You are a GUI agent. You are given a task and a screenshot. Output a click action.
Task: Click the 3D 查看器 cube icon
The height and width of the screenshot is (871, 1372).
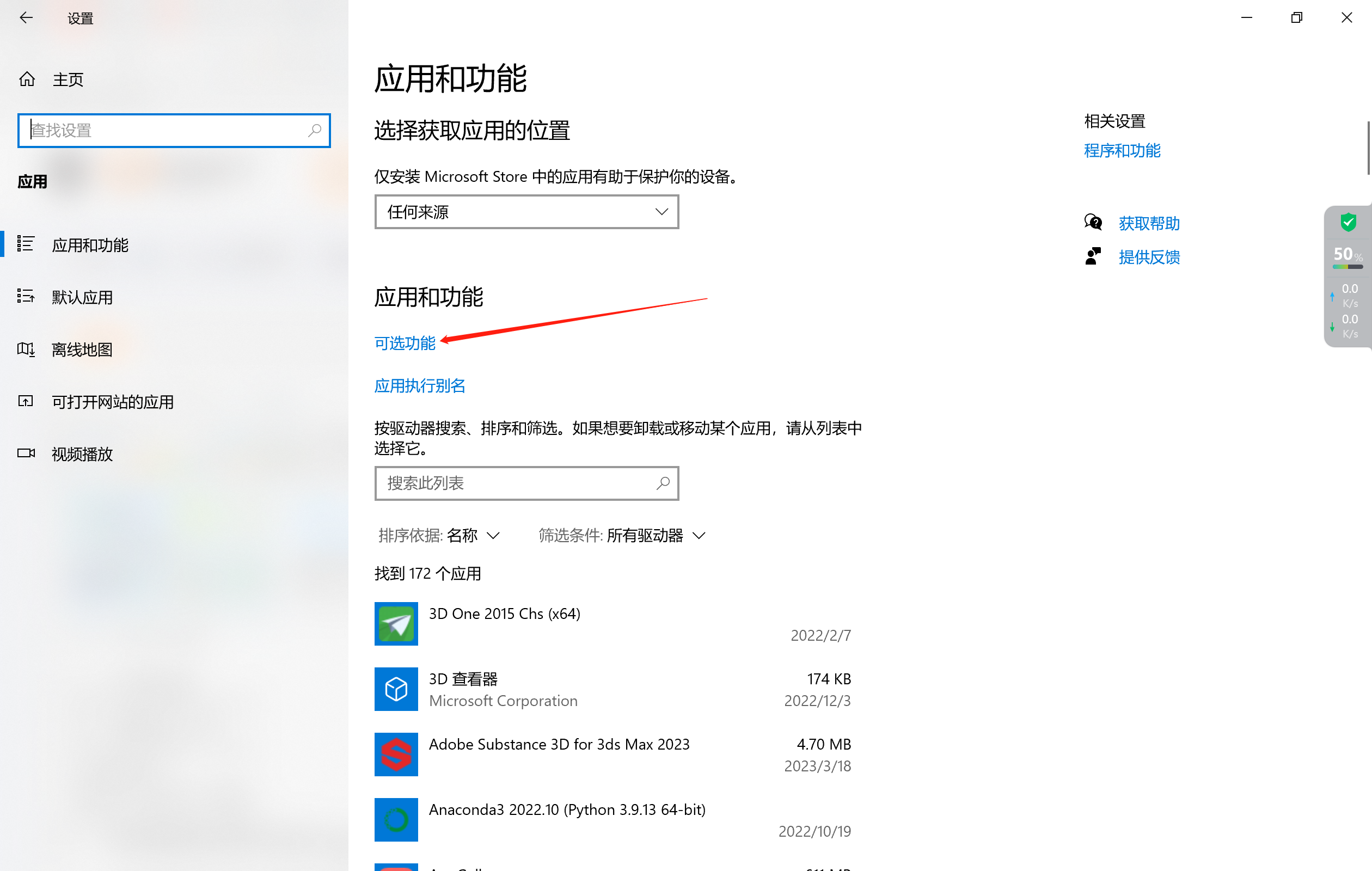[x=396, y=689]
